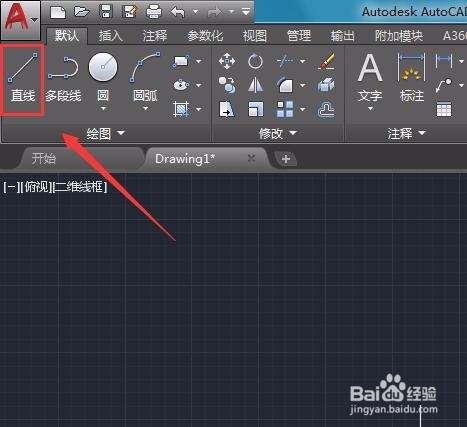The width and height of the screenshot is (467, 427).
Task: Click the Rectangle draw tool icon
Action: click(x=180, y=61)
